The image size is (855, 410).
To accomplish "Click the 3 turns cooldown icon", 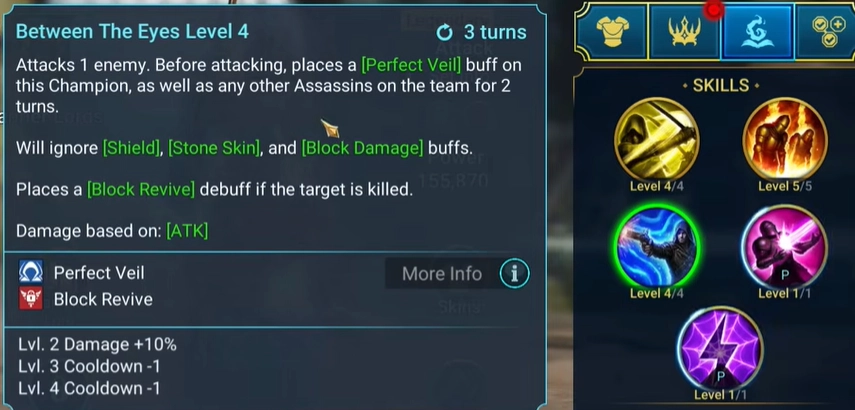I will (x=444, y=33).
